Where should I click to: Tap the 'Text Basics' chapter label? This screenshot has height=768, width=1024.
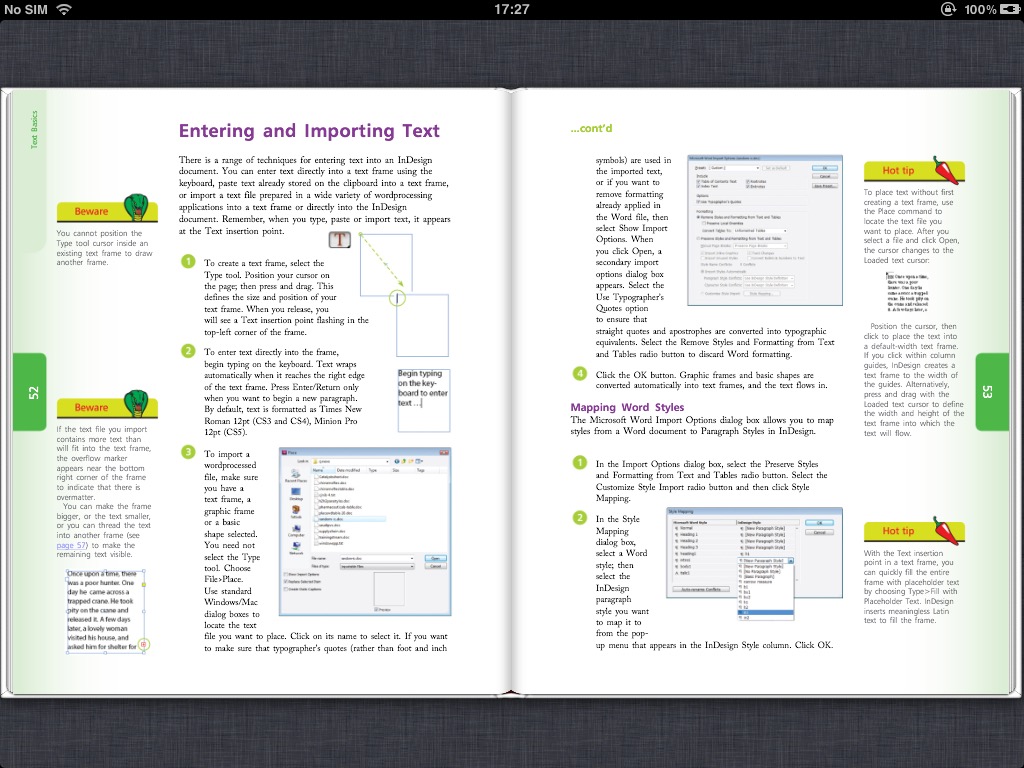click(x=33, y=130)
